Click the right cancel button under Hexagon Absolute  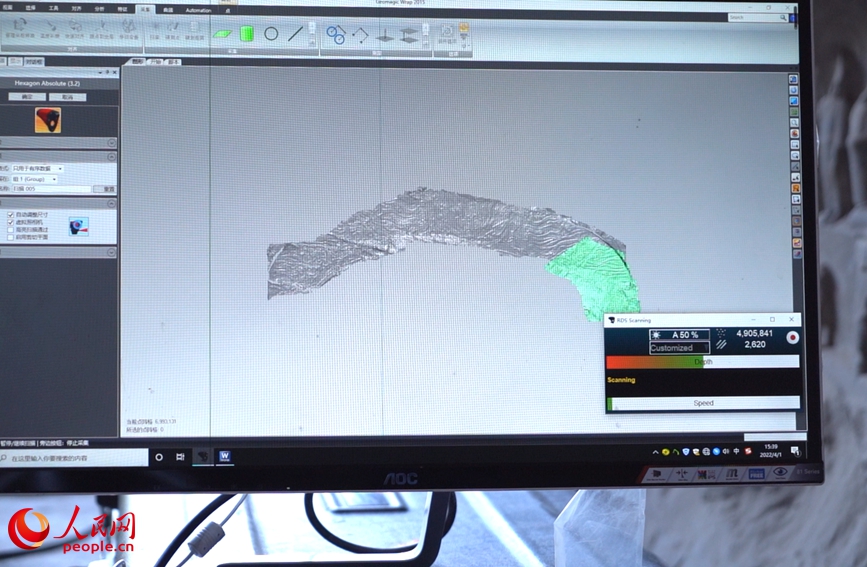pyautogui.click(x=67, y=97)
